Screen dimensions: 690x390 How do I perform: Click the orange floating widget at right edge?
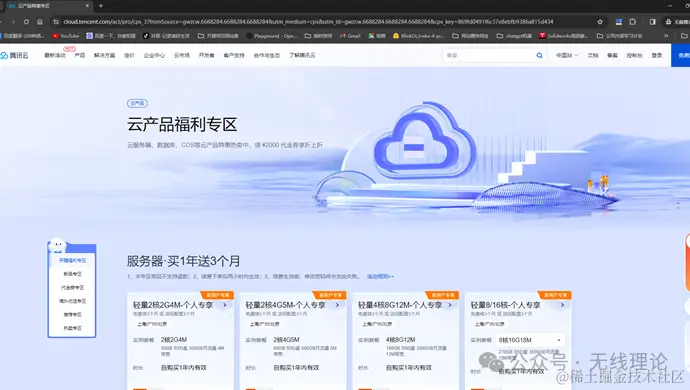click(687, 263)
